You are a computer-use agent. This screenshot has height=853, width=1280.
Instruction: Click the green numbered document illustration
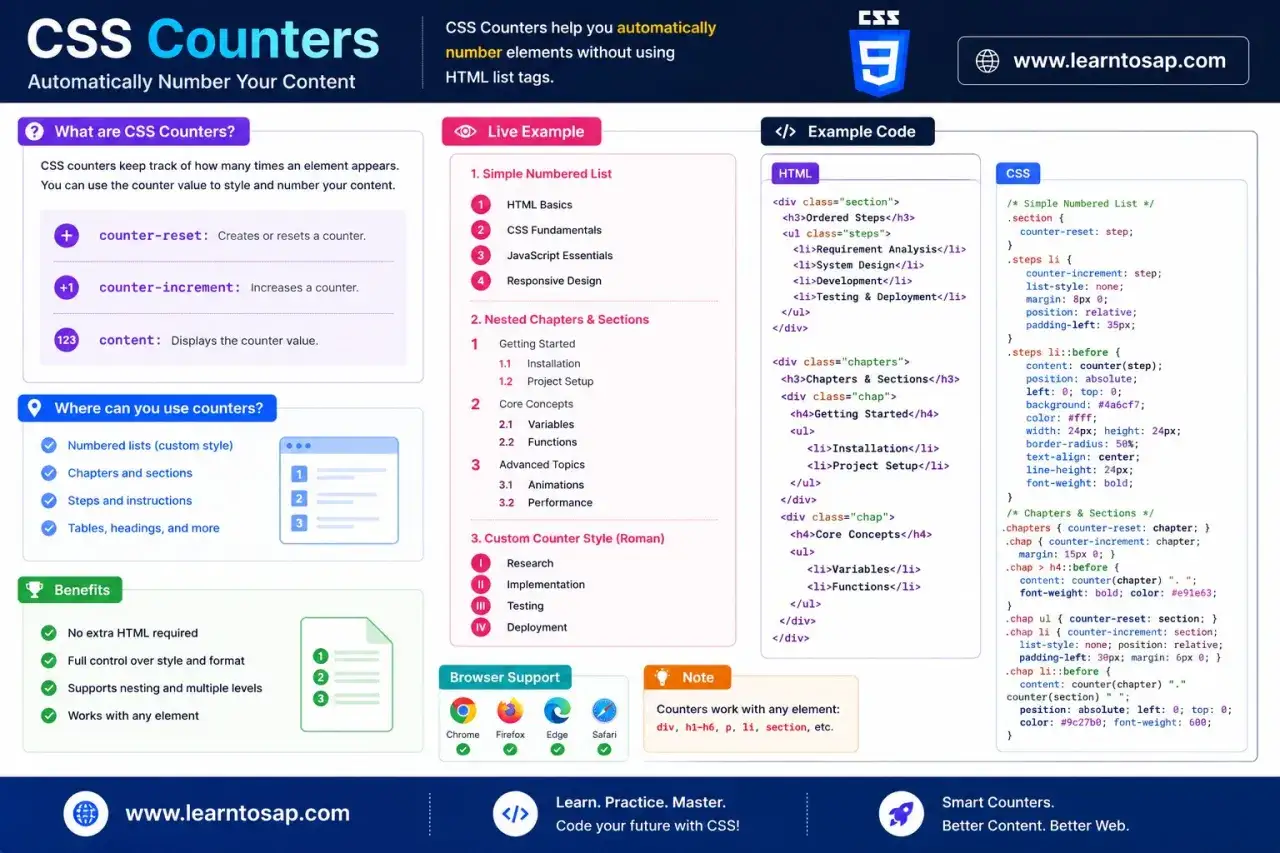pos(347,674)
